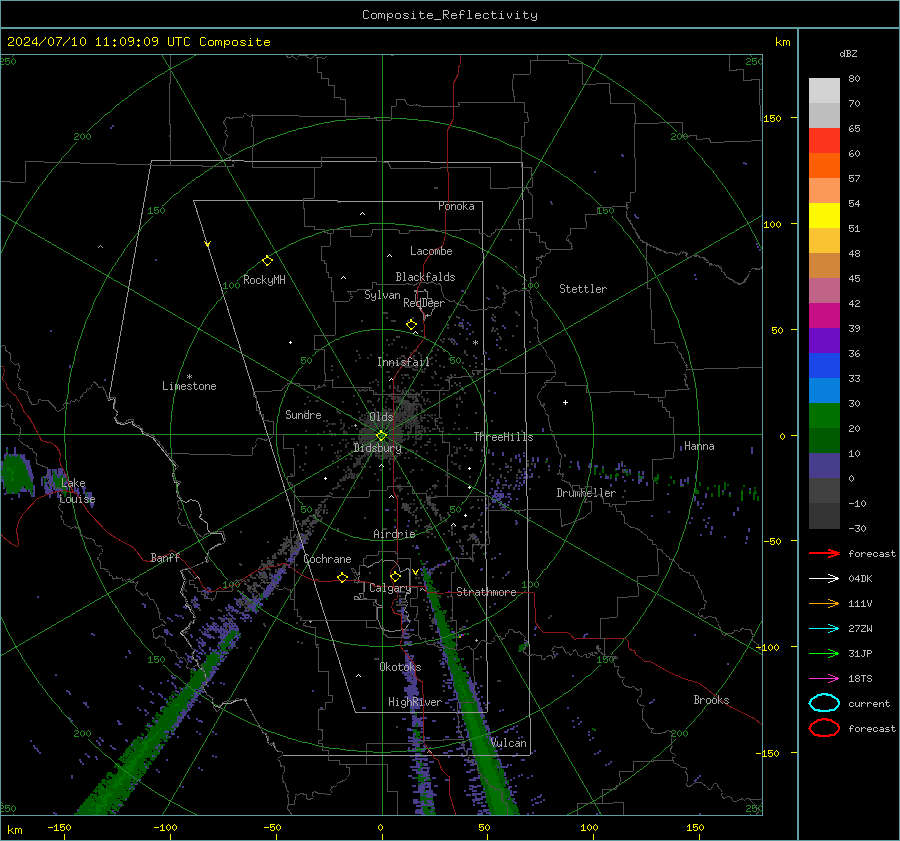Click the asterisk marker above Limestone
The height and width of the screenshot is (841, 900).
189,377
